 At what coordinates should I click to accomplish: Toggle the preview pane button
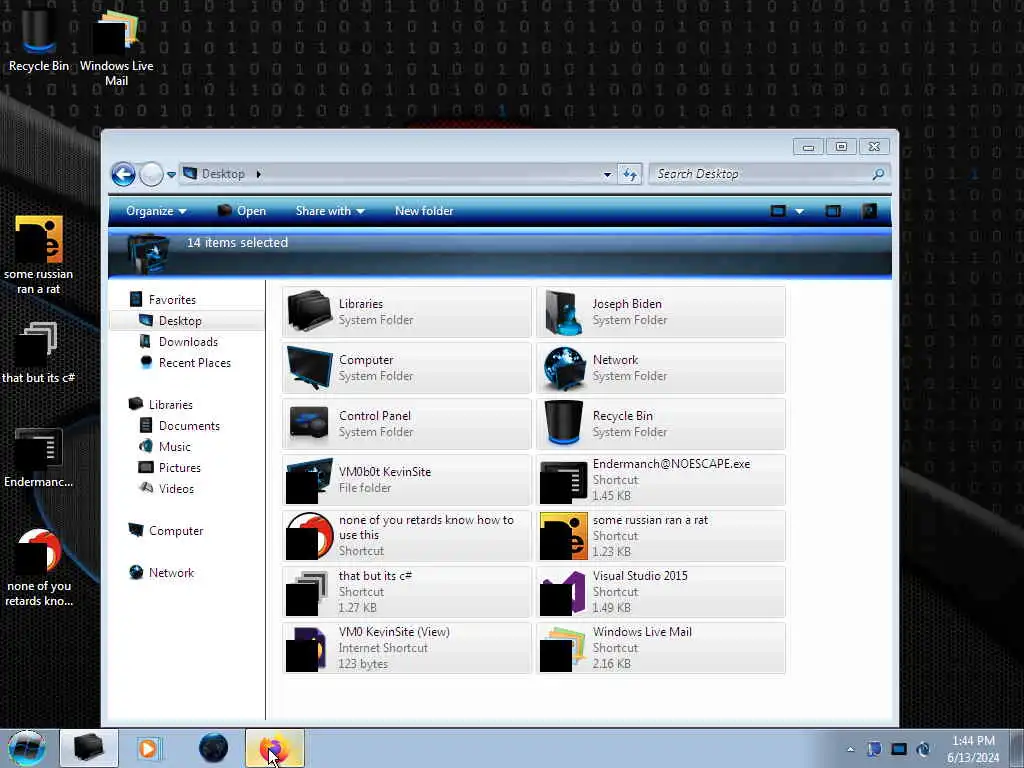[833, 211]
